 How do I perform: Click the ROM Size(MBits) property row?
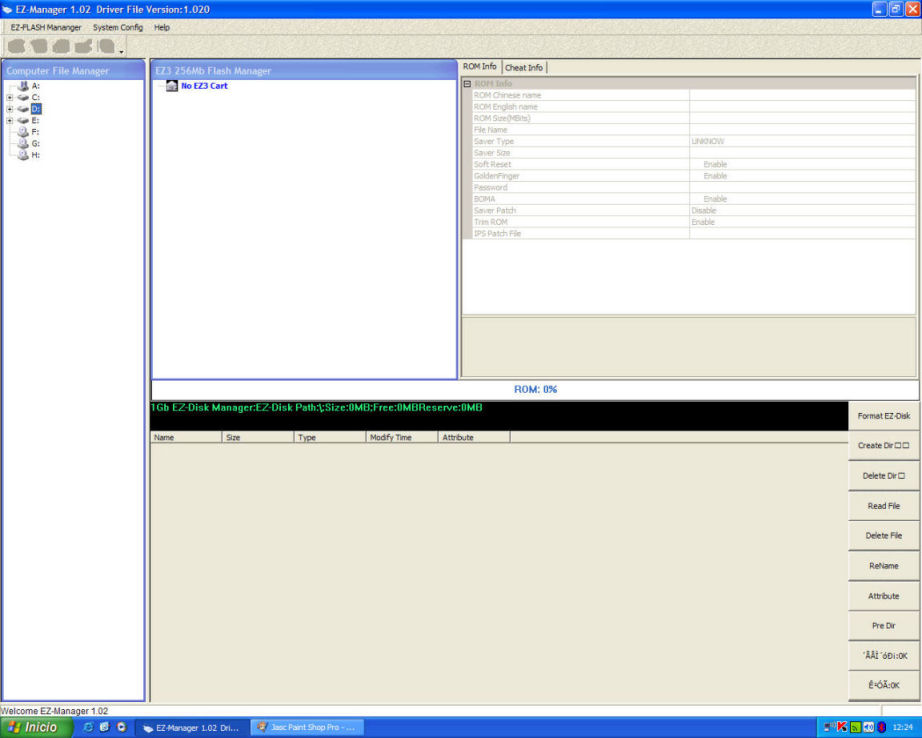(694, 118)
